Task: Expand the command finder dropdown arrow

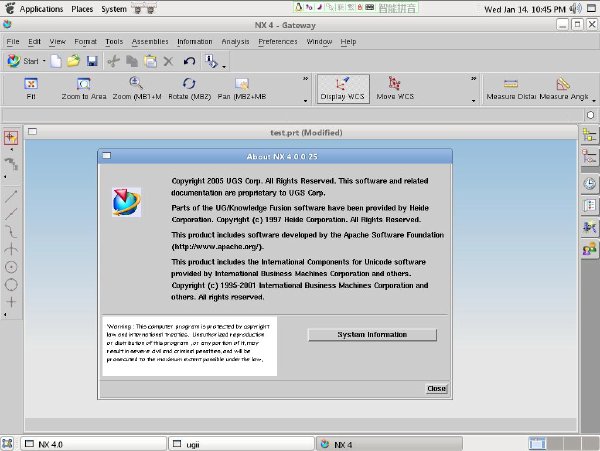Action: tap(224, 67)
